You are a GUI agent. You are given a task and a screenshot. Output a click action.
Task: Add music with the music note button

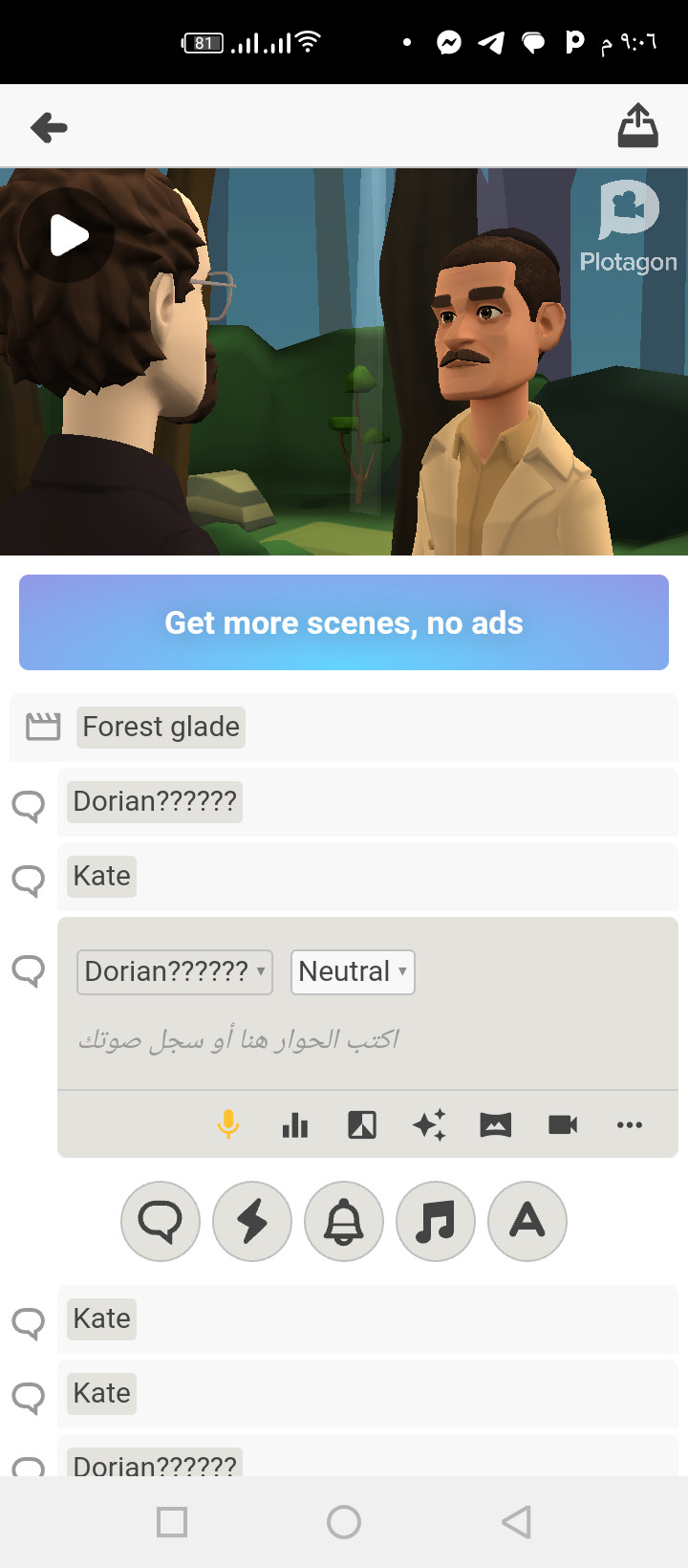click(x=436, y=1221)
